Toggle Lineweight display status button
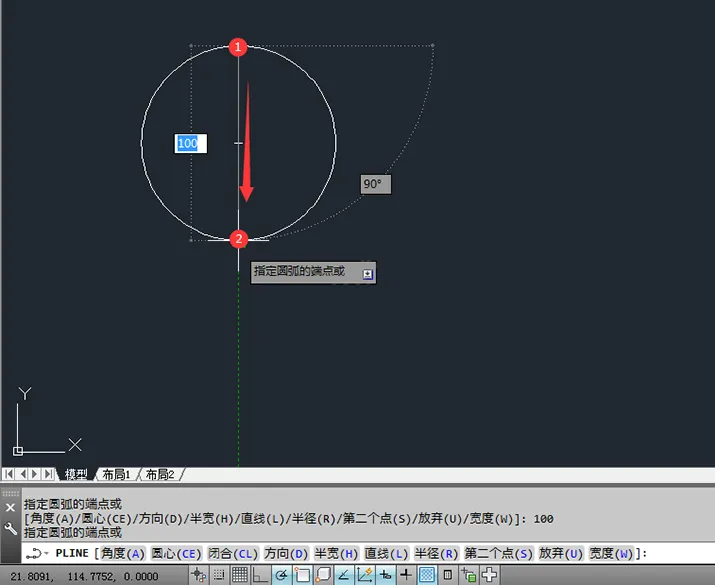The height and width of the screenshot is (585, 715). 406,575
